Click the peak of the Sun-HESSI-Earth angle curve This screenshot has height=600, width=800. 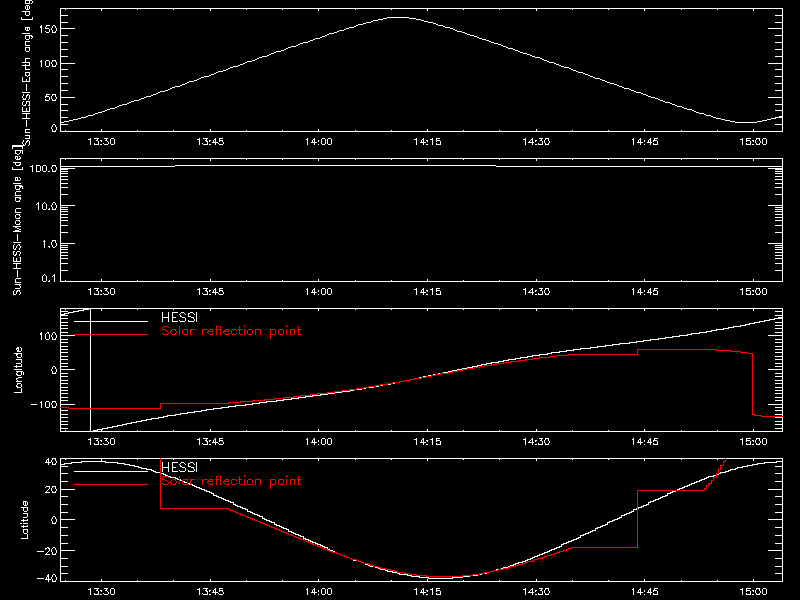pos(399,18)
